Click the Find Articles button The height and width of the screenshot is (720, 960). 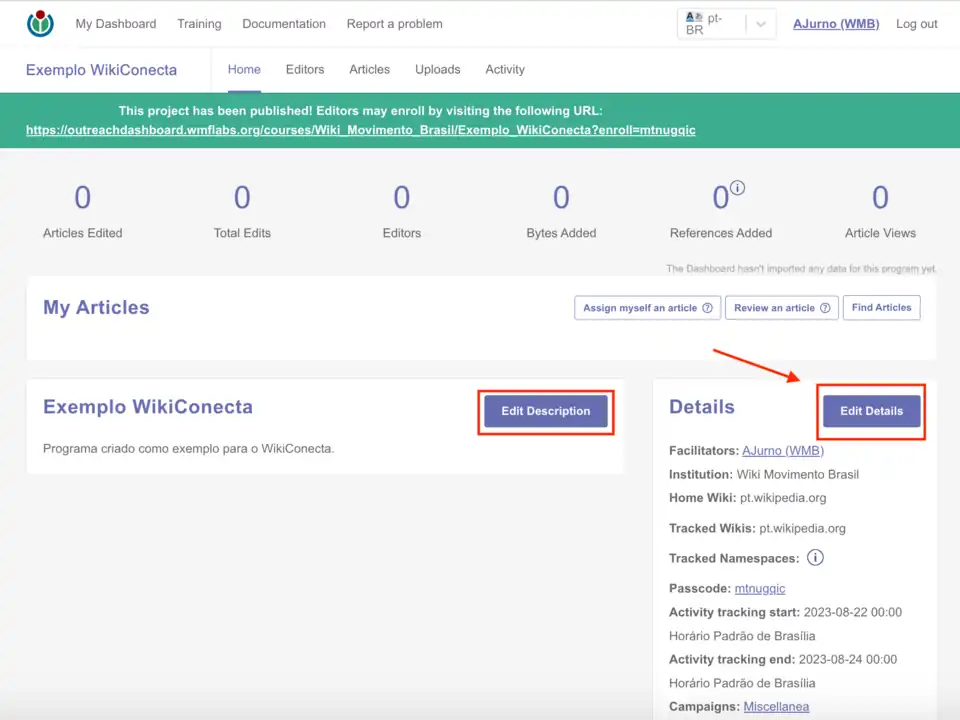pyautogui.click(x=881, y=308)
